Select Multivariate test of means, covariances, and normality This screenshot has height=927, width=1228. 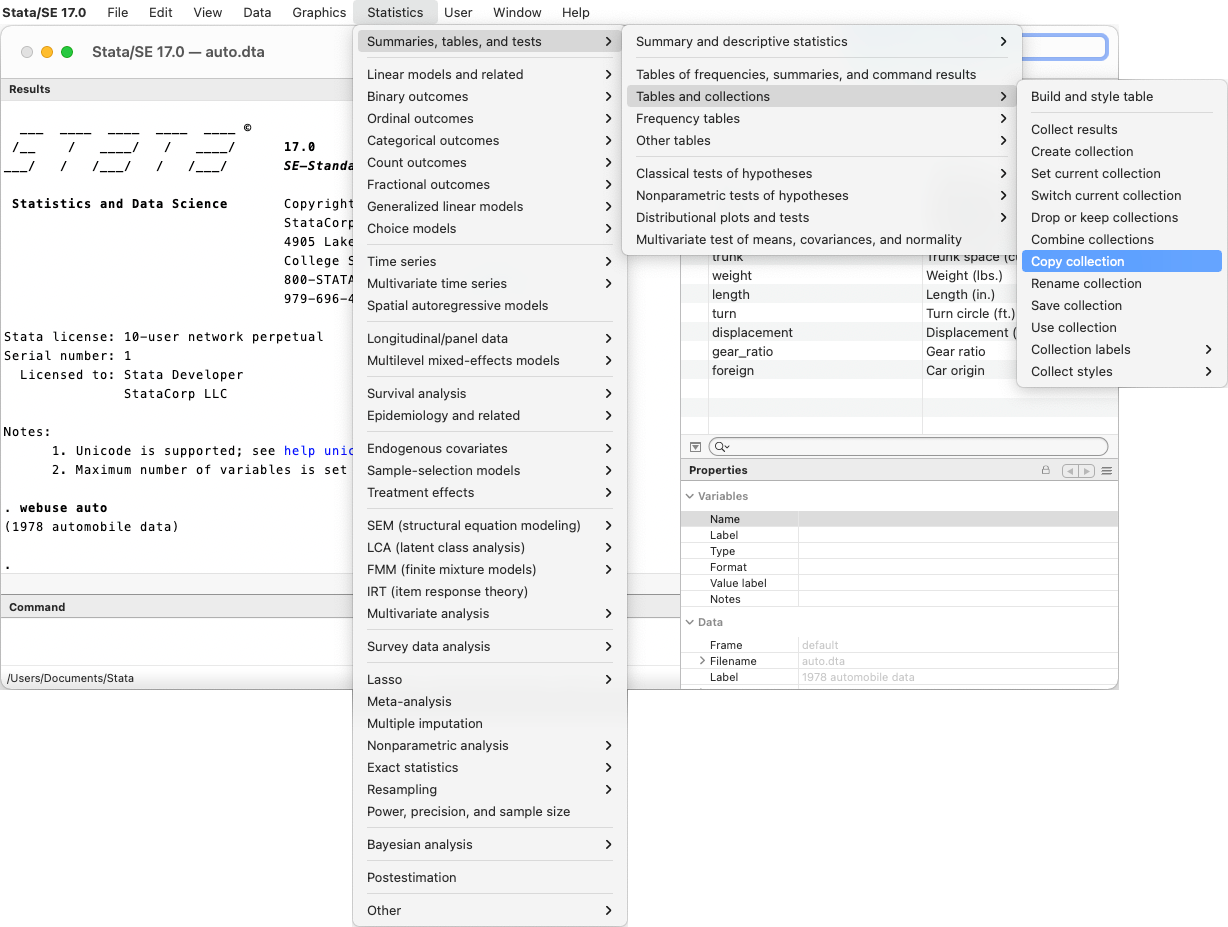click(821, 239)
